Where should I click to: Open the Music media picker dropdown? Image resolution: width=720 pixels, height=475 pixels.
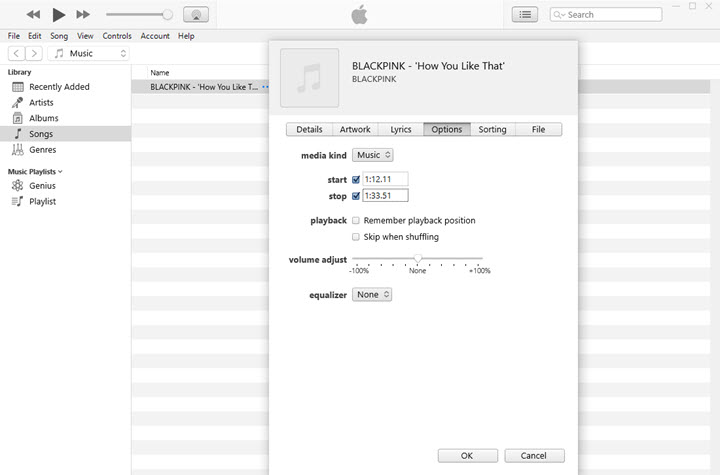[x=88, y=53]
